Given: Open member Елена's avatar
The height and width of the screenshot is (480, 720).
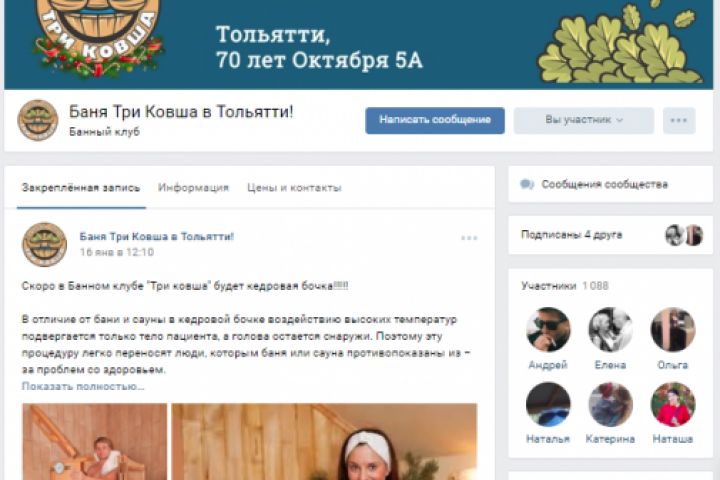Looking at the screenshot, I should point(610,330).
